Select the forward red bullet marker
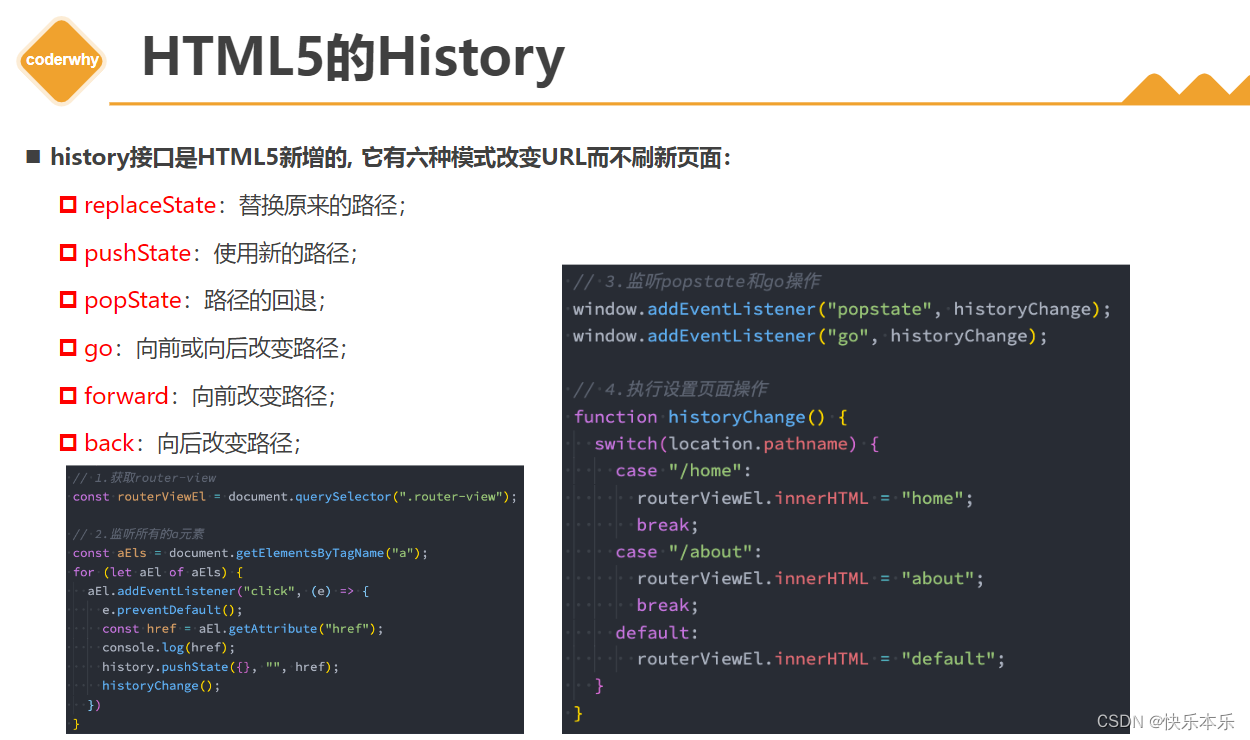Image resolution: width=1250 pixels, height=740 pixels. (67, 396)
